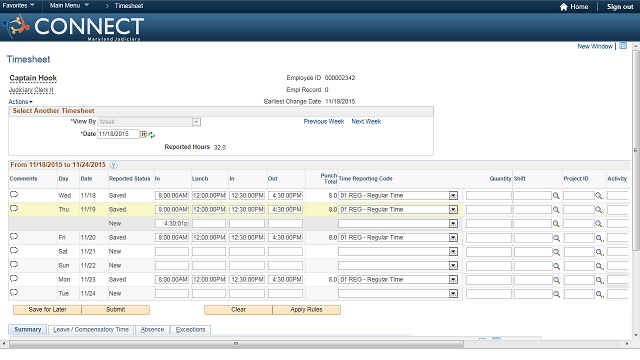Viewport: 640px width, 360px height.
Task: Click the page icon beside New Window
Action: [623, 46]
